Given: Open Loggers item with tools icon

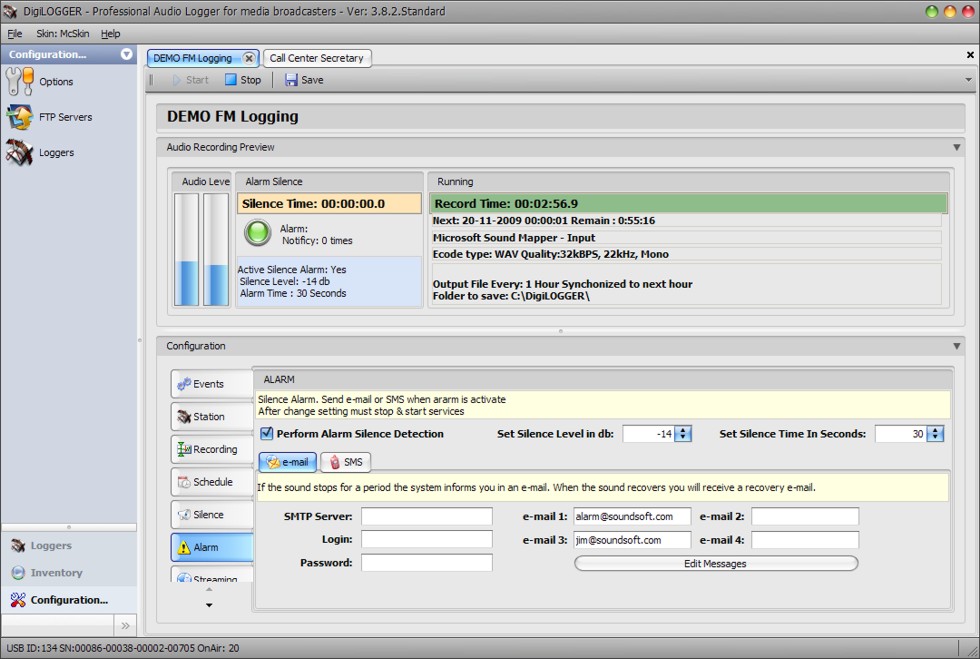Looking at the screenshot, I should point(56,153).
